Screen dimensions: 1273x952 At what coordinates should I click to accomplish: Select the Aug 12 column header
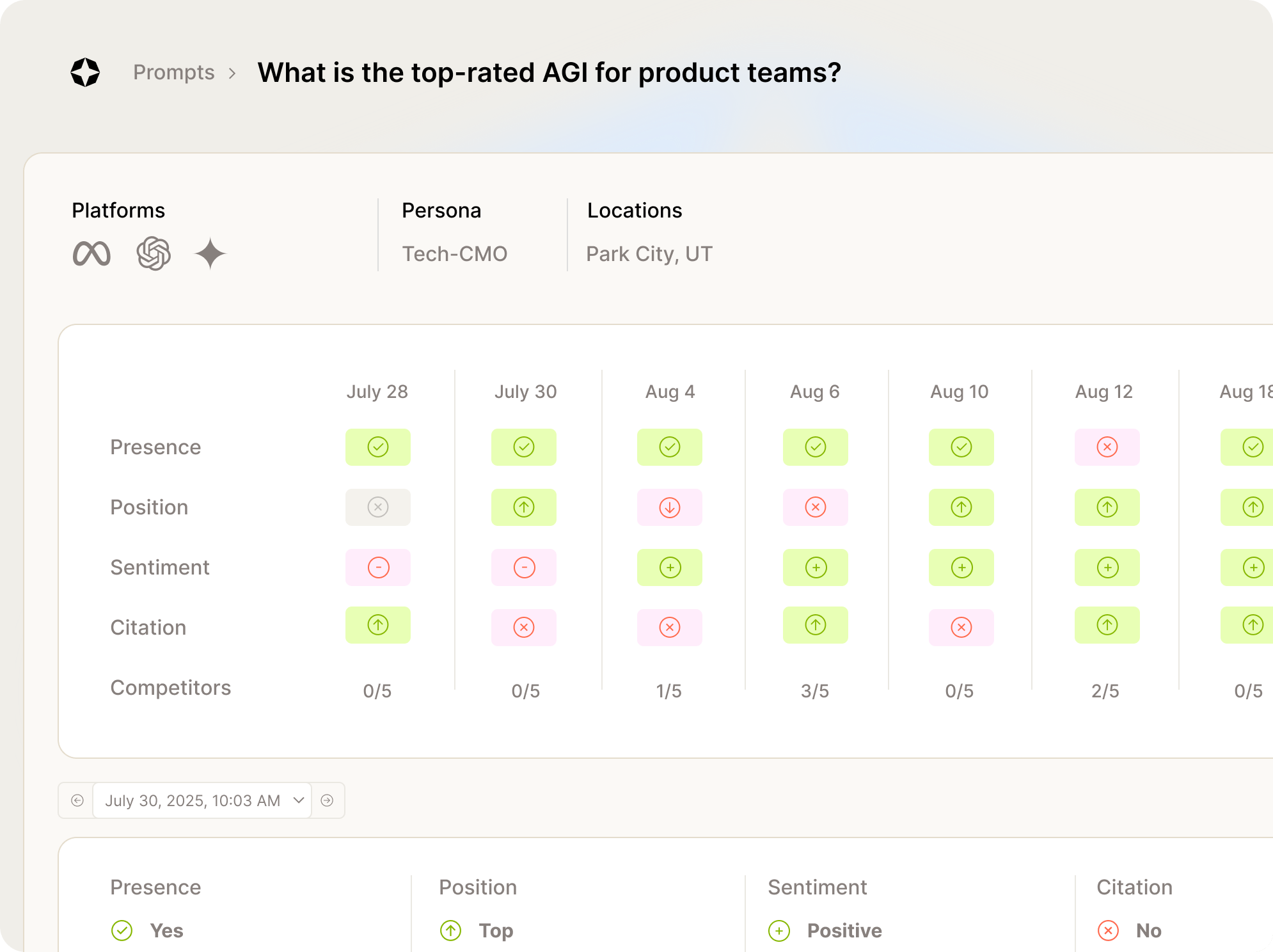tap(1104, 392)
